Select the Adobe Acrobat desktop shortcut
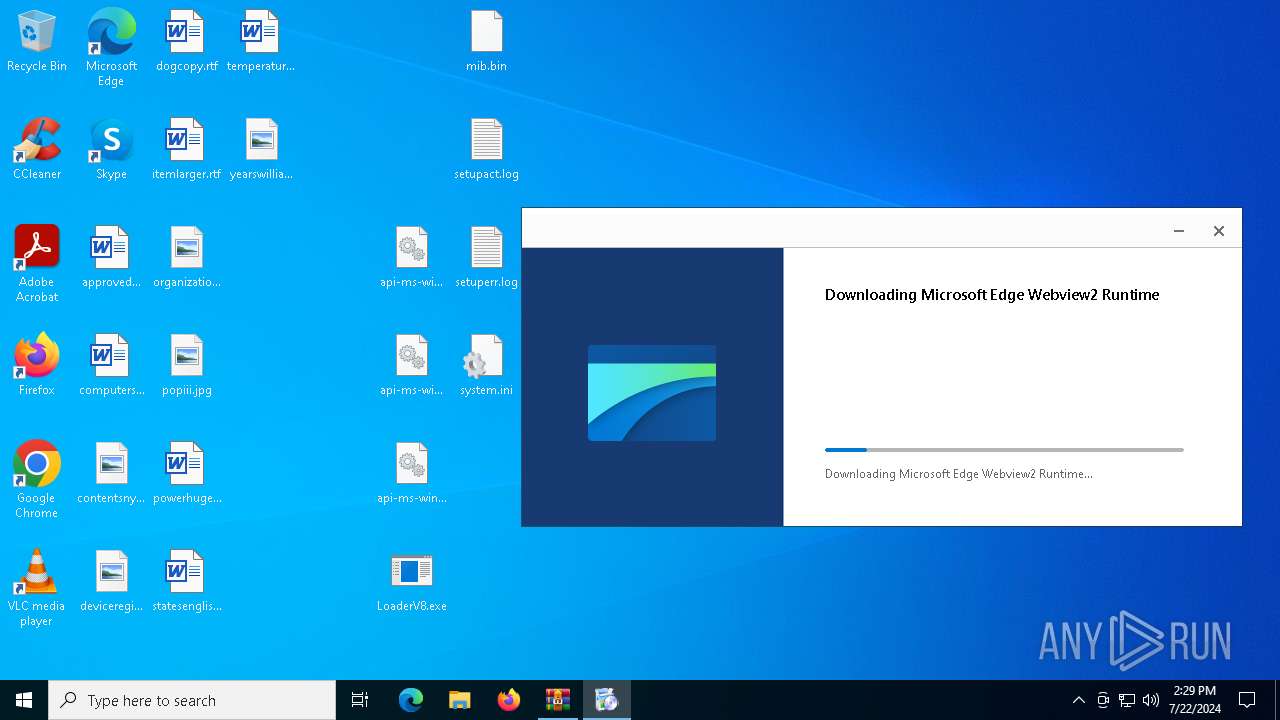Viewport: 1280px width, 720px height. [x=37, y=264]
